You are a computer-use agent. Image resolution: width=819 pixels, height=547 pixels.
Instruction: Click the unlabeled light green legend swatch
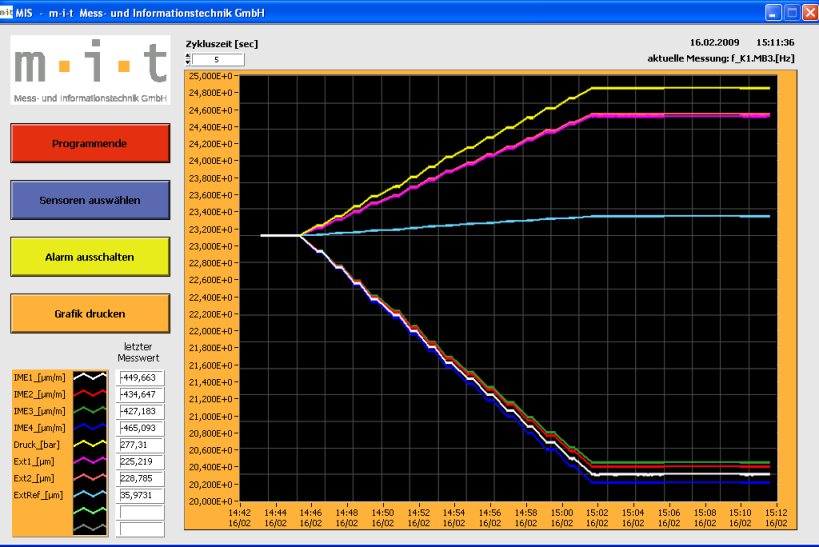(90, 511)
